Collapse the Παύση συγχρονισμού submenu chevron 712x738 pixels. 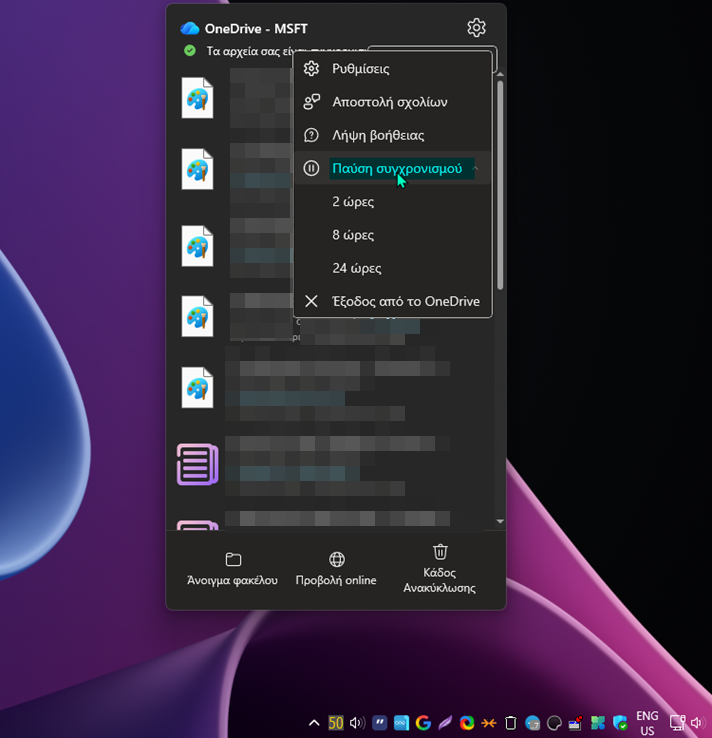click(x=476, y=168)
